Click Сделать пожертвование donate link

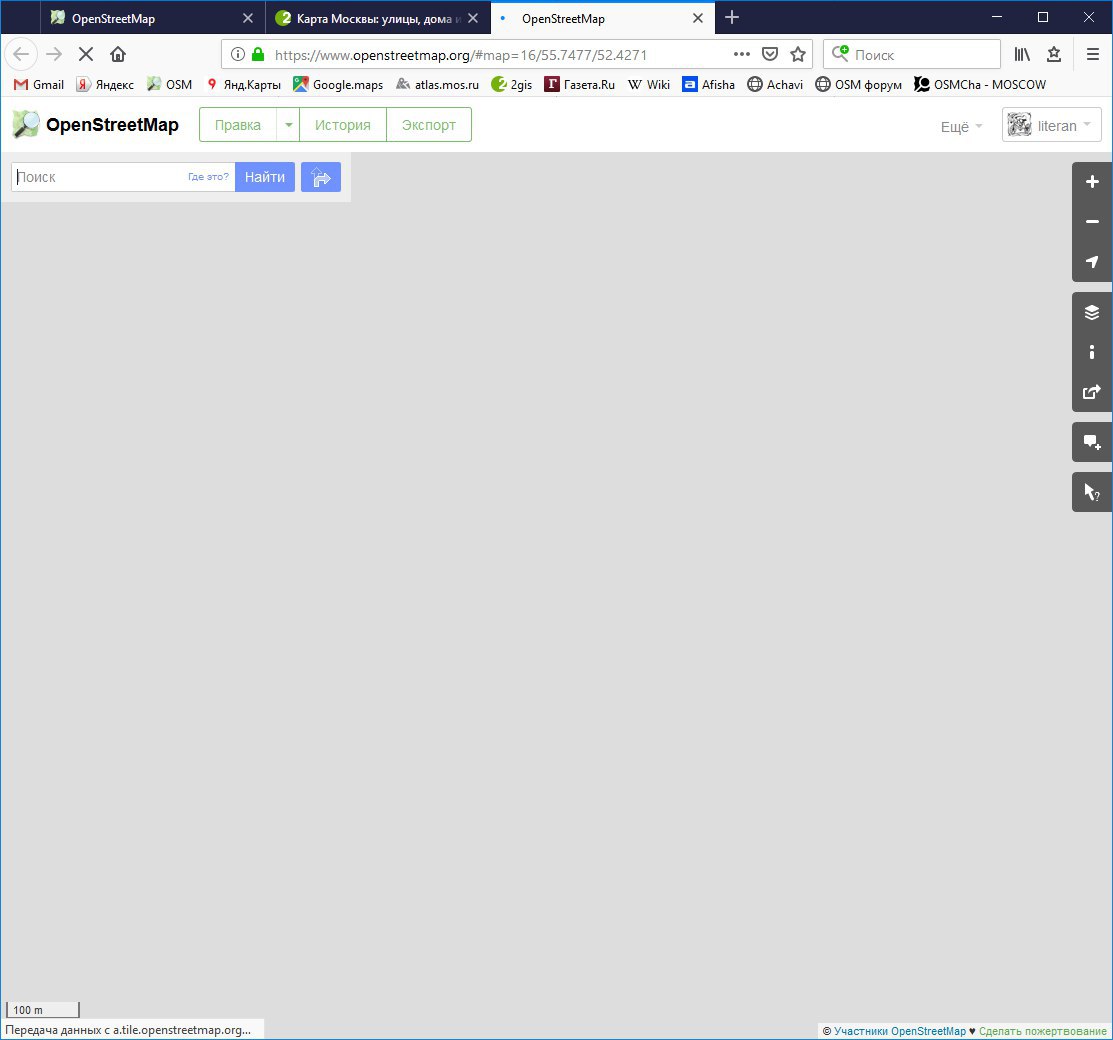(1043, 1031)
